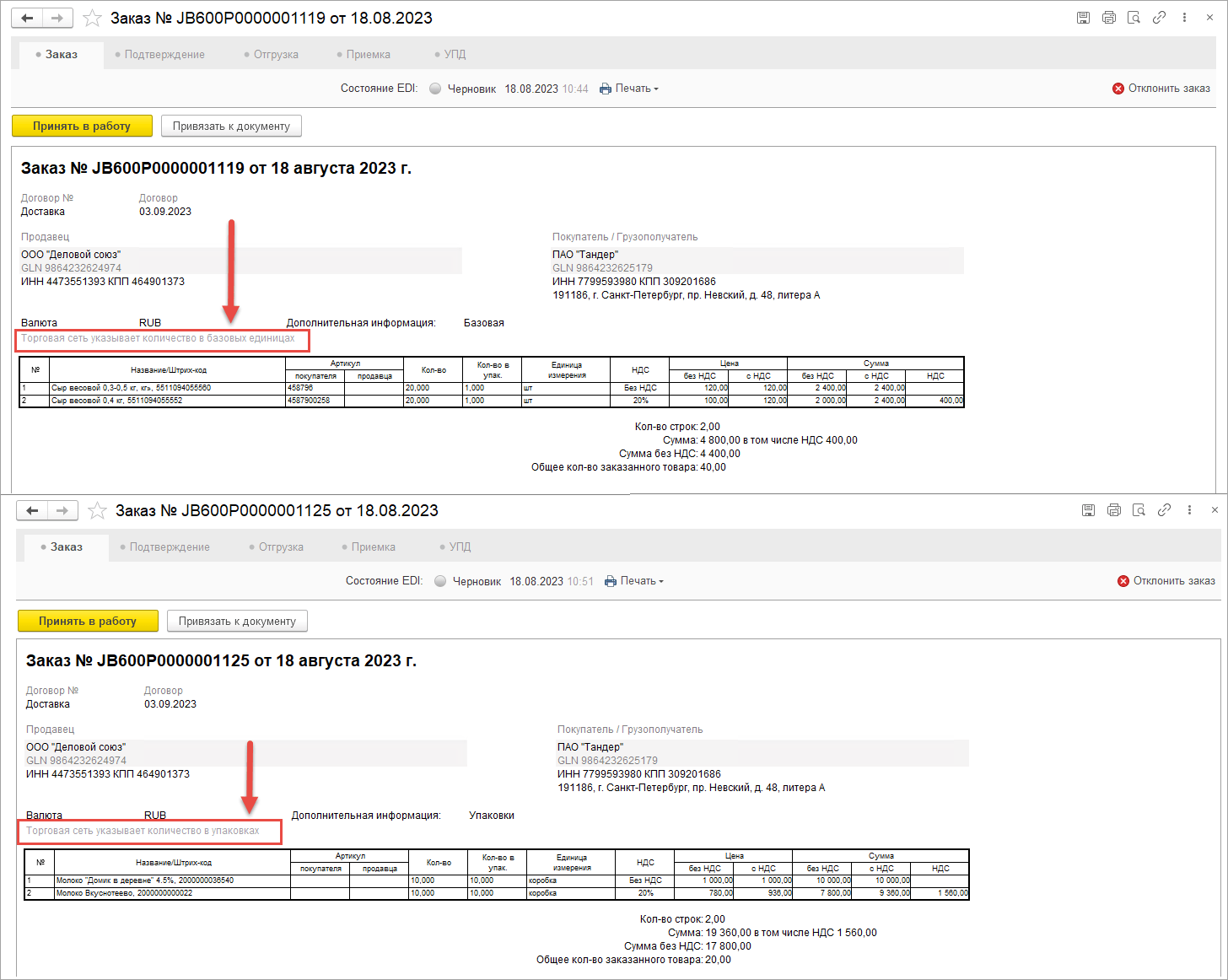Screen dimensions: 1228x980
Task: Go back using arrow in order 1125 window
Action: 32,510
